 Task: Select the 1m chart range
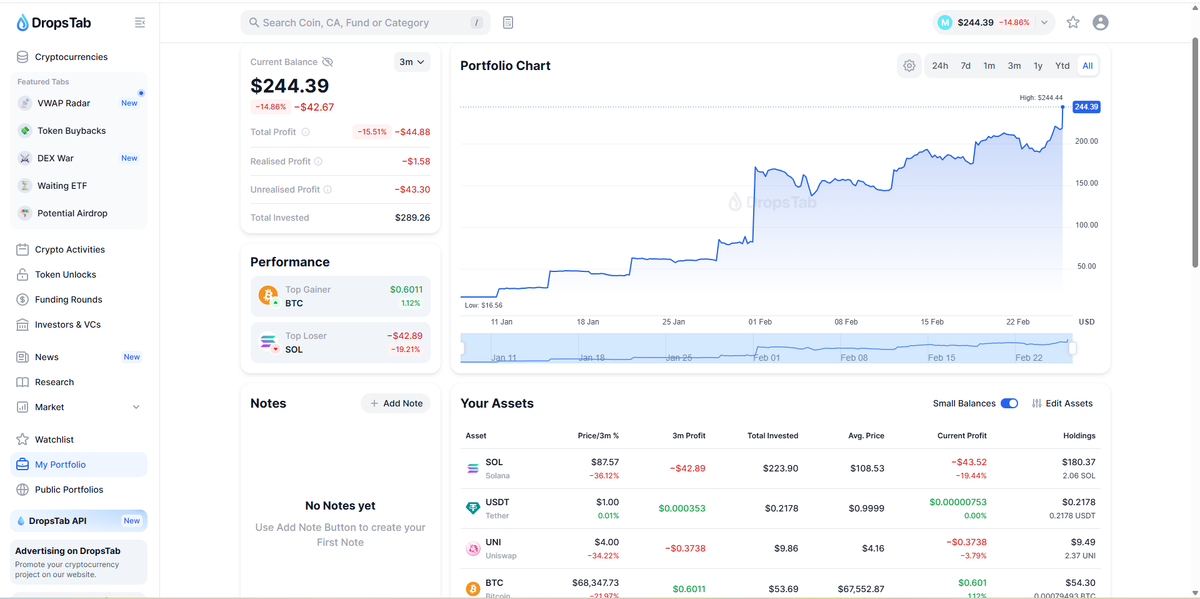pyautogui.click(x=989, y=66)
